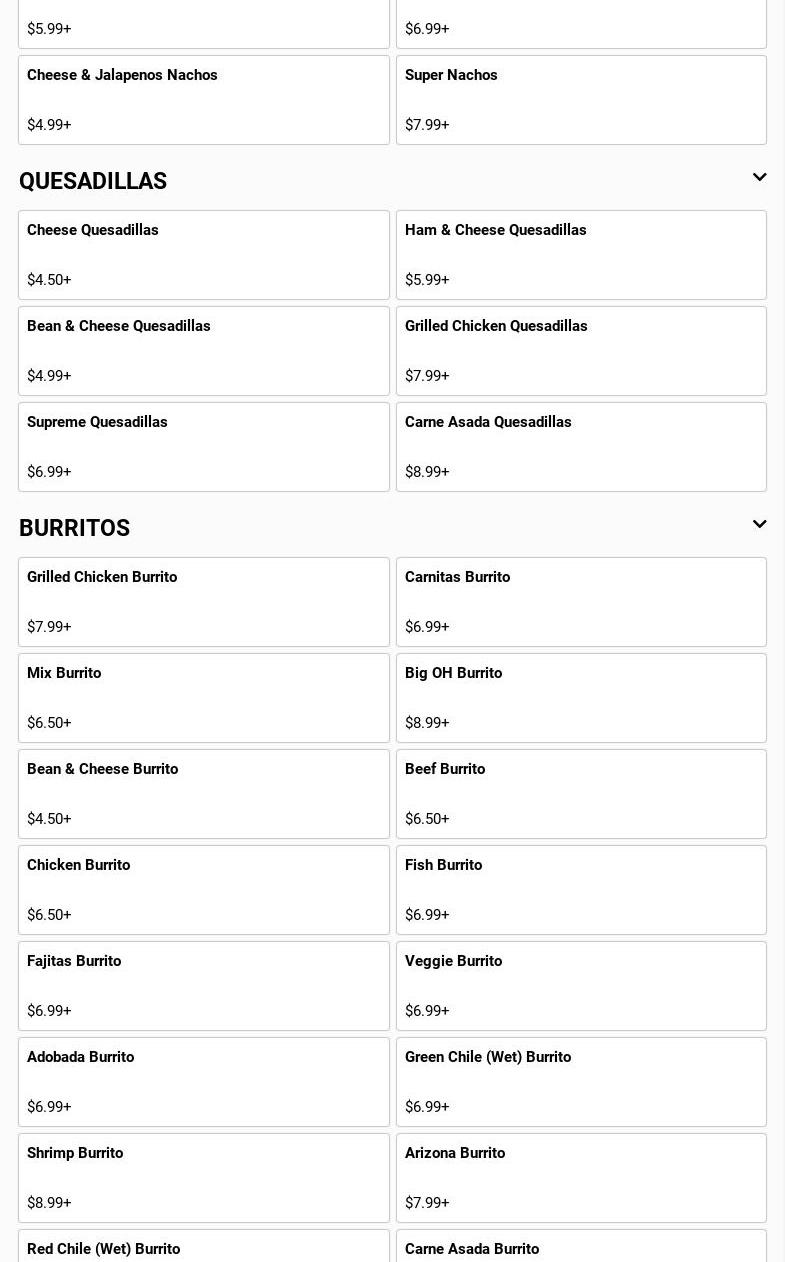785x1262 pixels.
Task: Open the Carnitas Burrito item
Action: point(581,602)
